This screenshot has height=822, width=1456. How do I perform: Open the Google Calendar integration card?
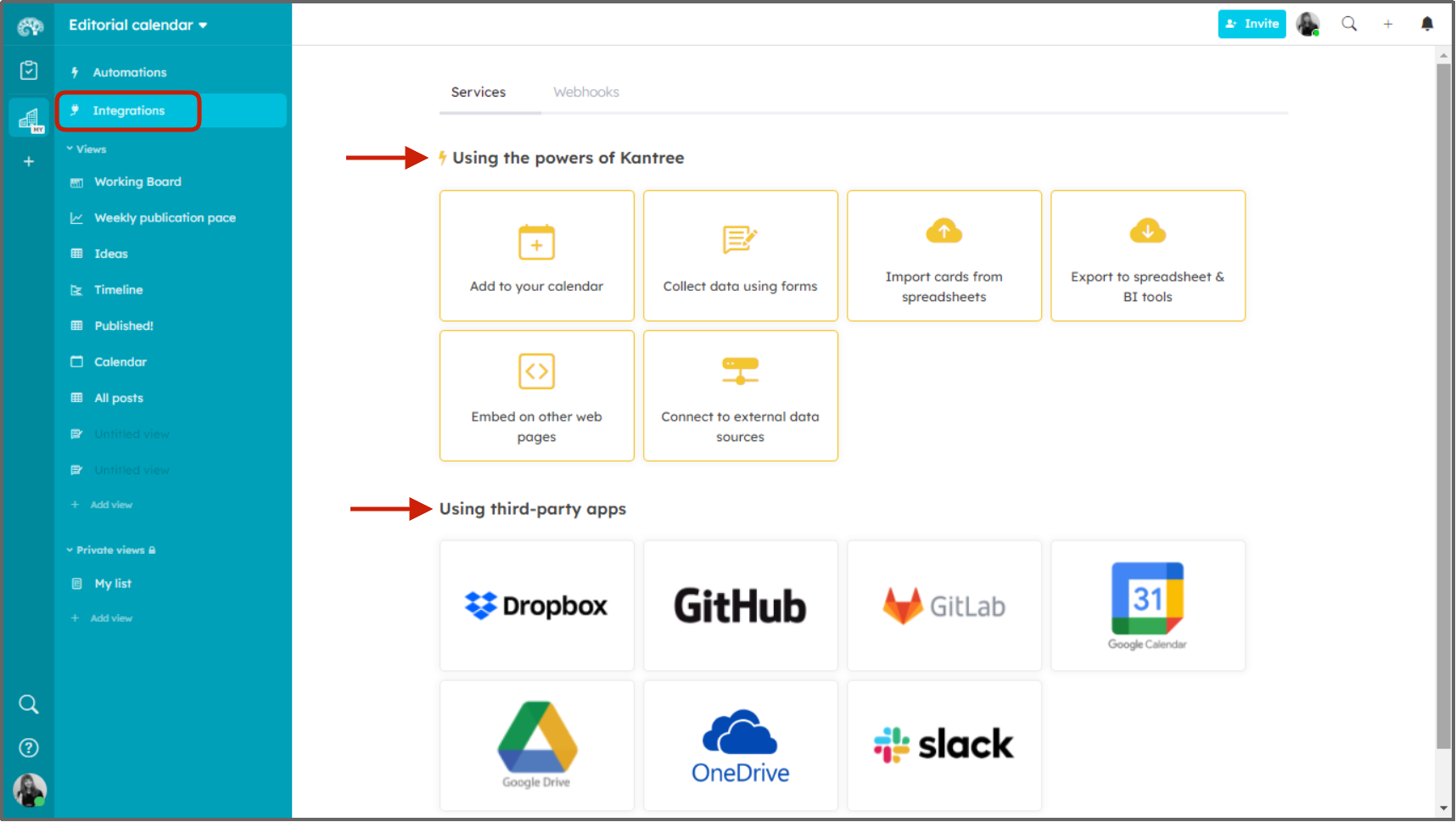pyautogui.click(x=1148, y=606)
